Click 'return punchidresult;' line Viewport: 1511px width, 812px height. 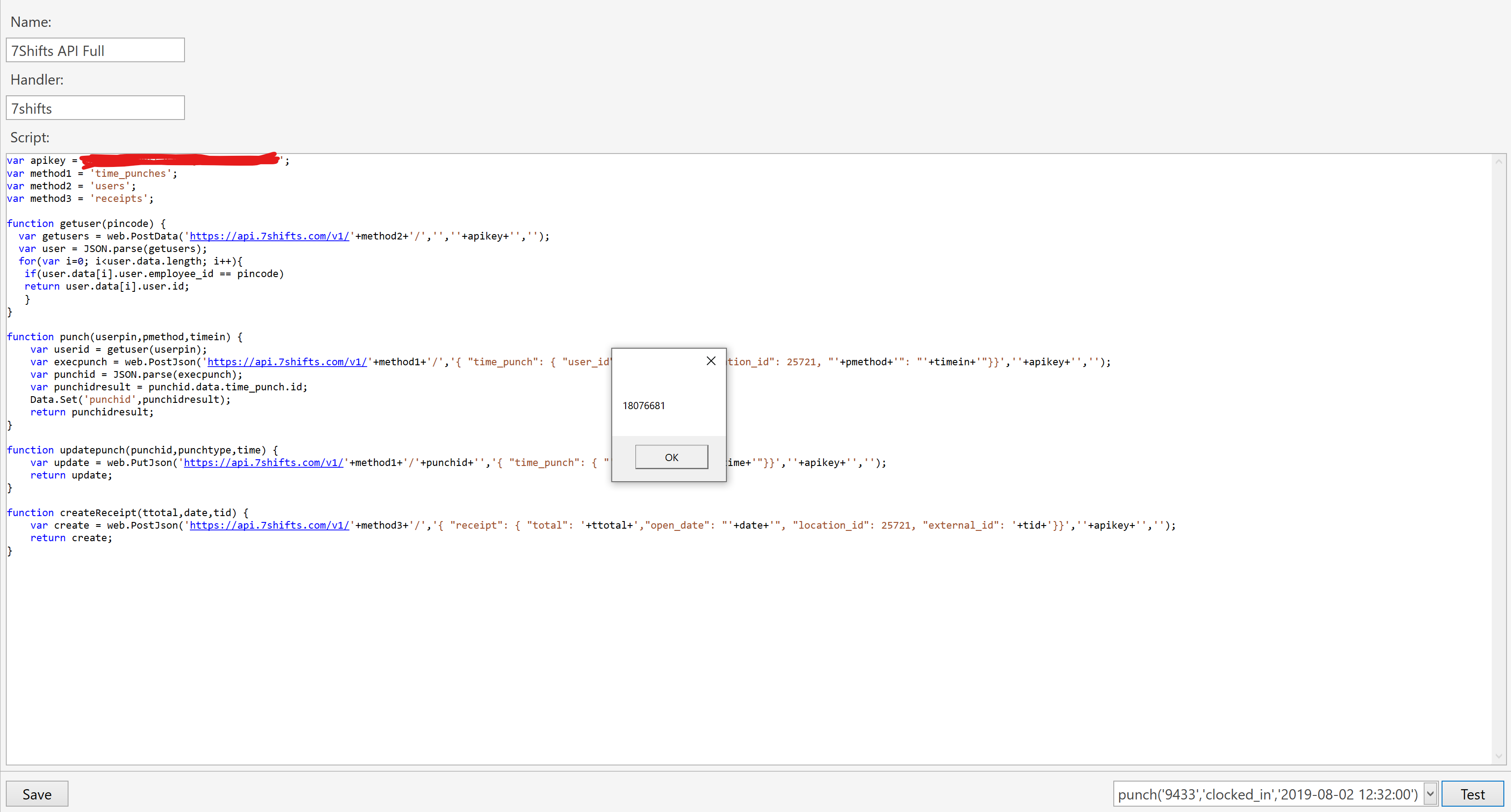tap(91, 412)
